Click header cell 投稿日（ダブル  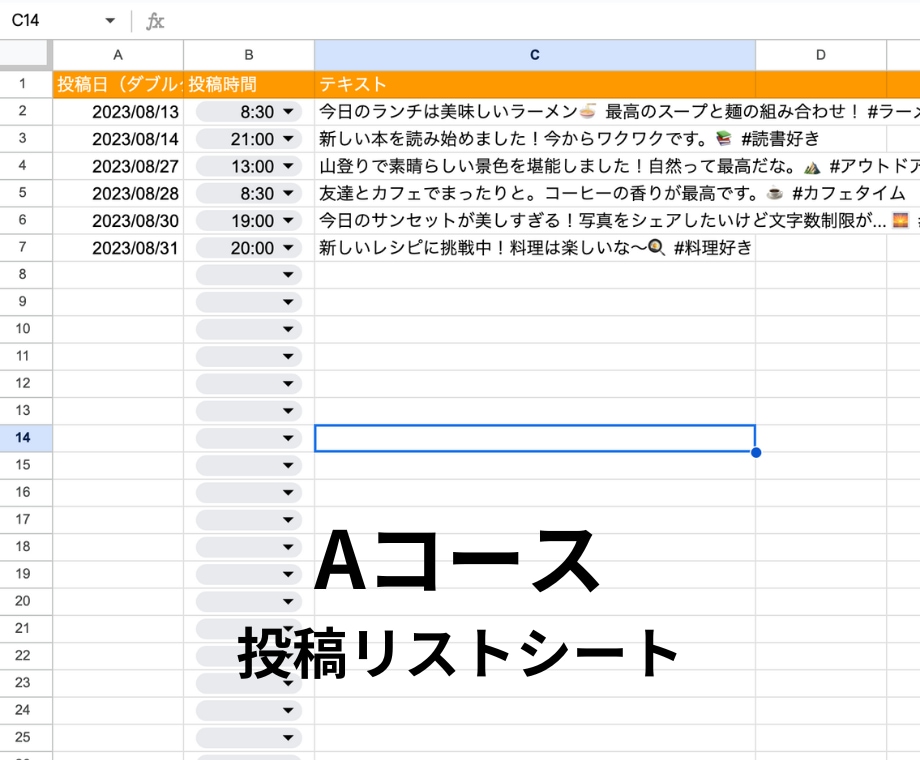[x=118, y=85]
